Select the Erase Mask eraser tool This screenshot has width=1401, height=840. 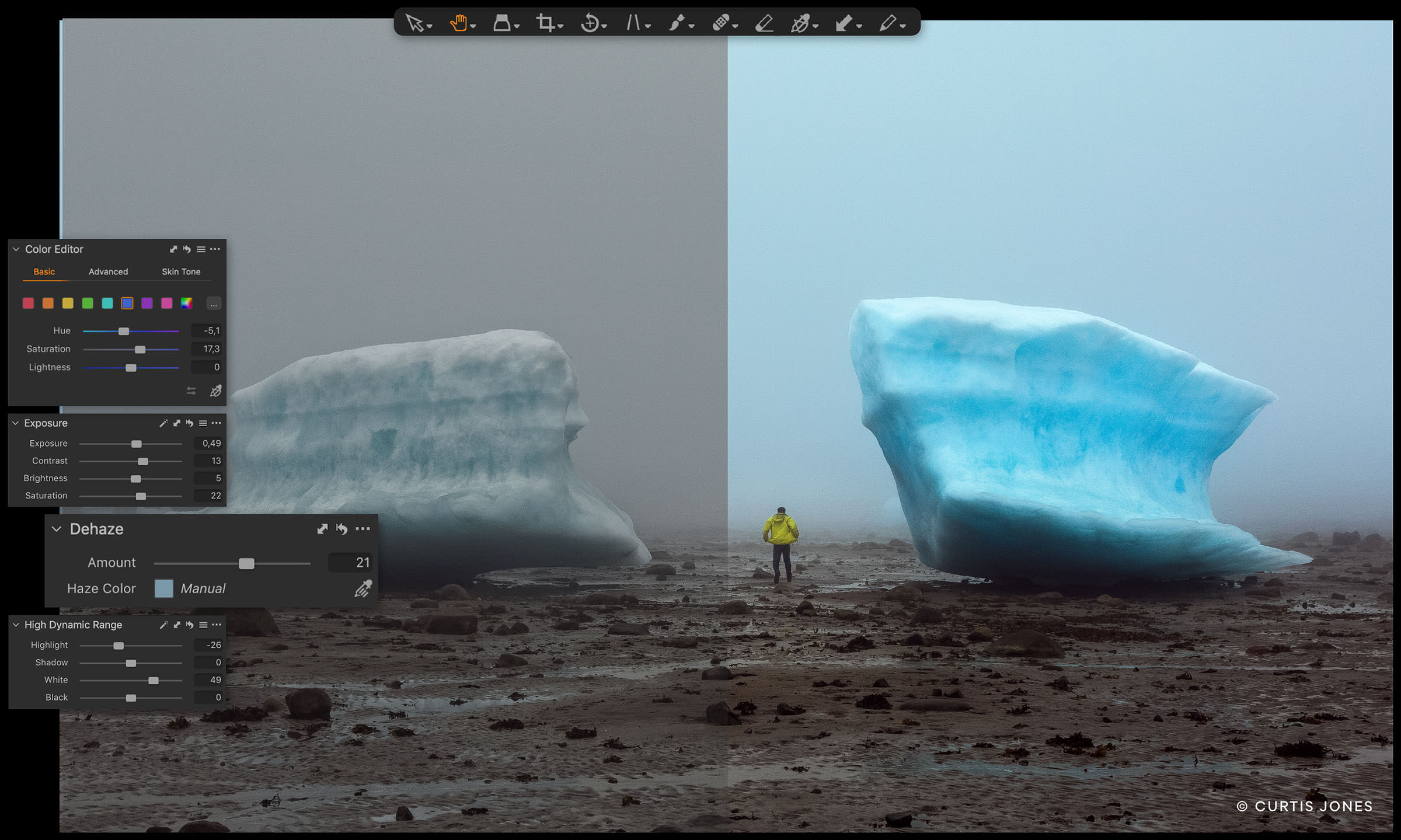(764, 23)
